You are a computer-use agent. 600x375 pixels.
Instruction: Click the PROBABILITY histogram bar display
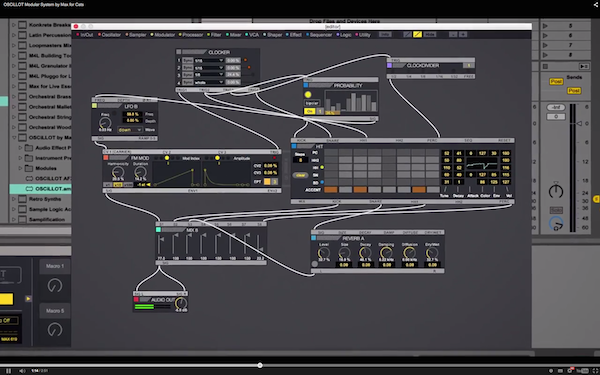click(x=351, y=101)
